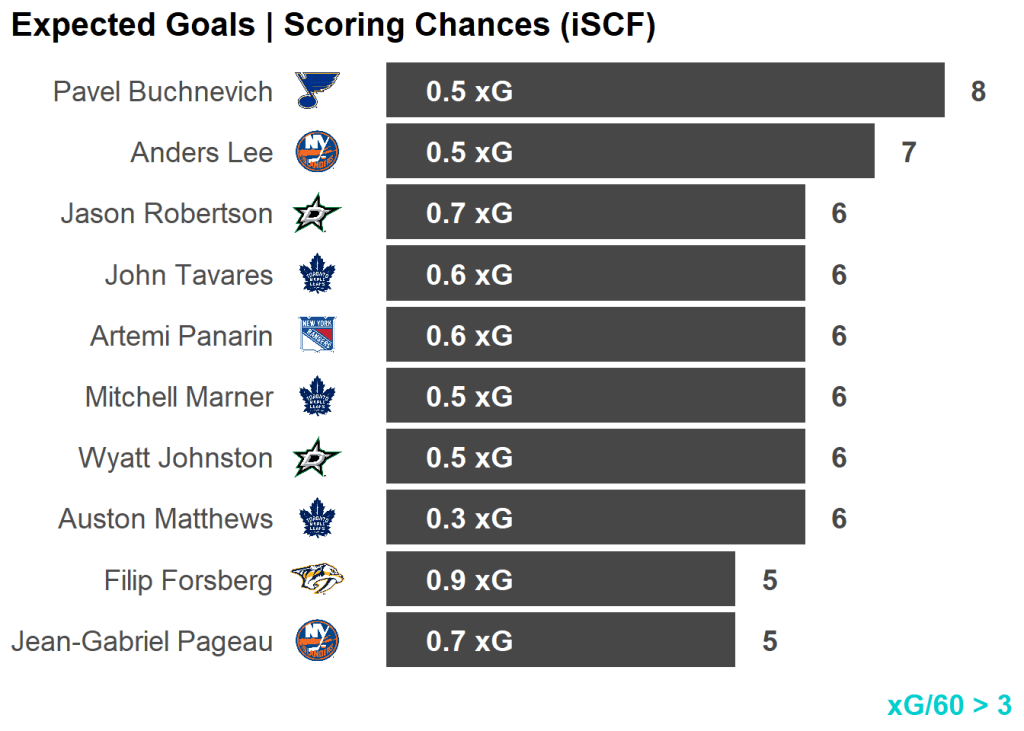Select the Dallas Stars logo beside Jason Robertson
This screenshot has width=1024, height=731.
click(x=317, y=214)
